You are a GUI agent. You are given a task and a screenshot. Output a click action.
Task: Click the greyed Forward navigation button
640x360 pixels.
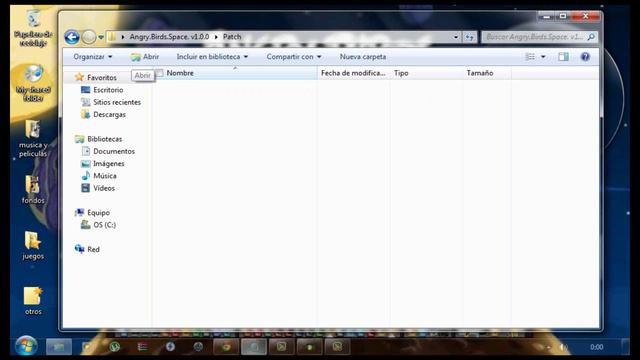89,37
